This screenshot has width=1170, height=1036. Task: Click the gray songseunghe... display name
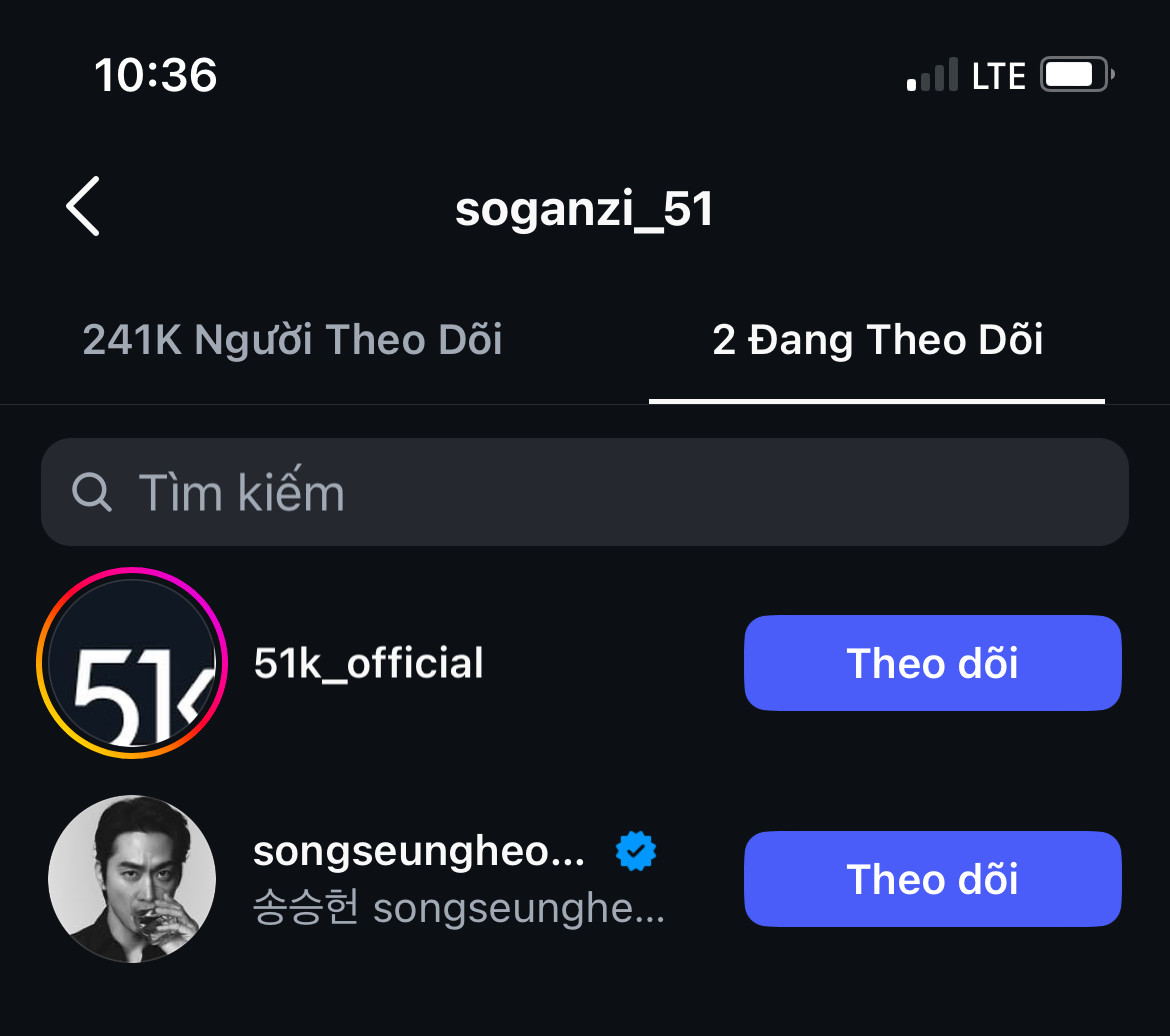click(x=518, y=910)
